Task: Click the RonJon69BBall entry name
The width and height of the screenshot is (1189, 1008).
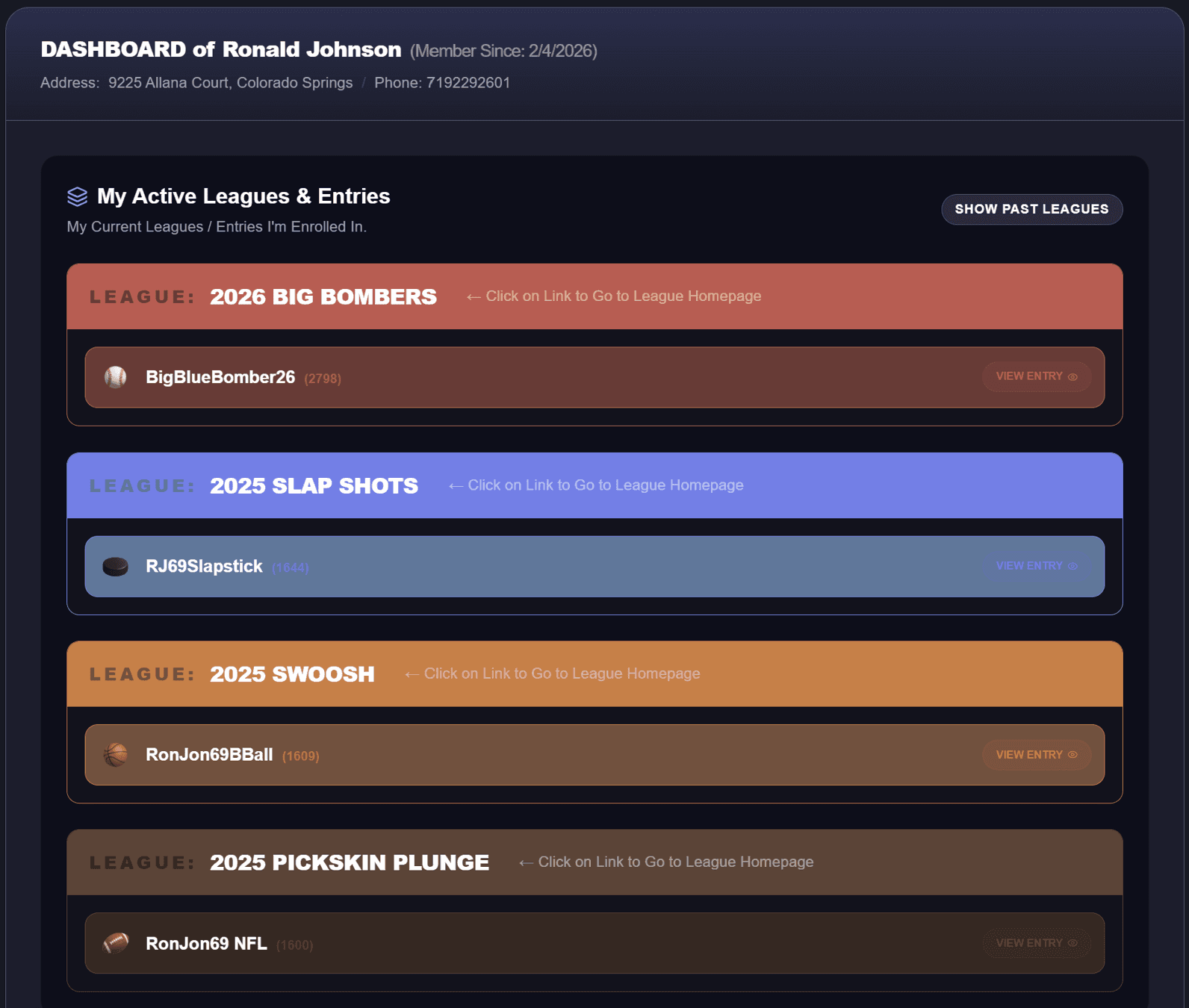Action: click(209, 755)
